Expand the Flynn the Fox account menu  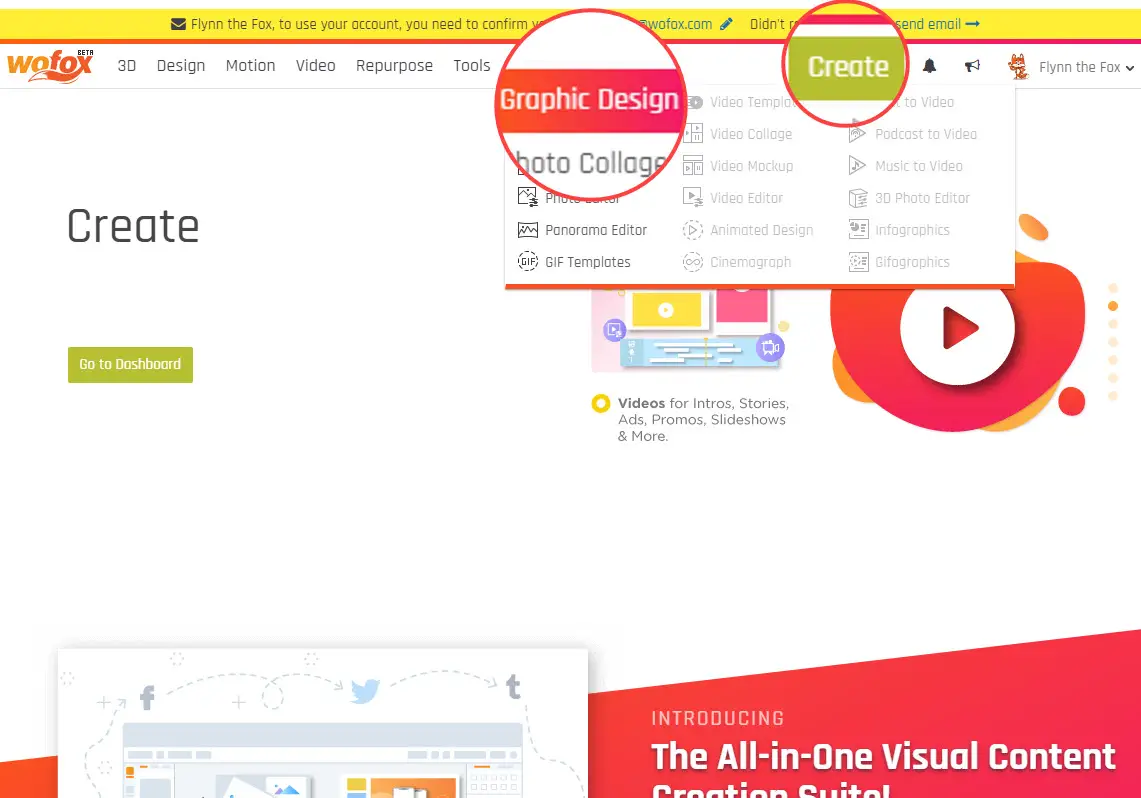click(x=1086, y=67)
